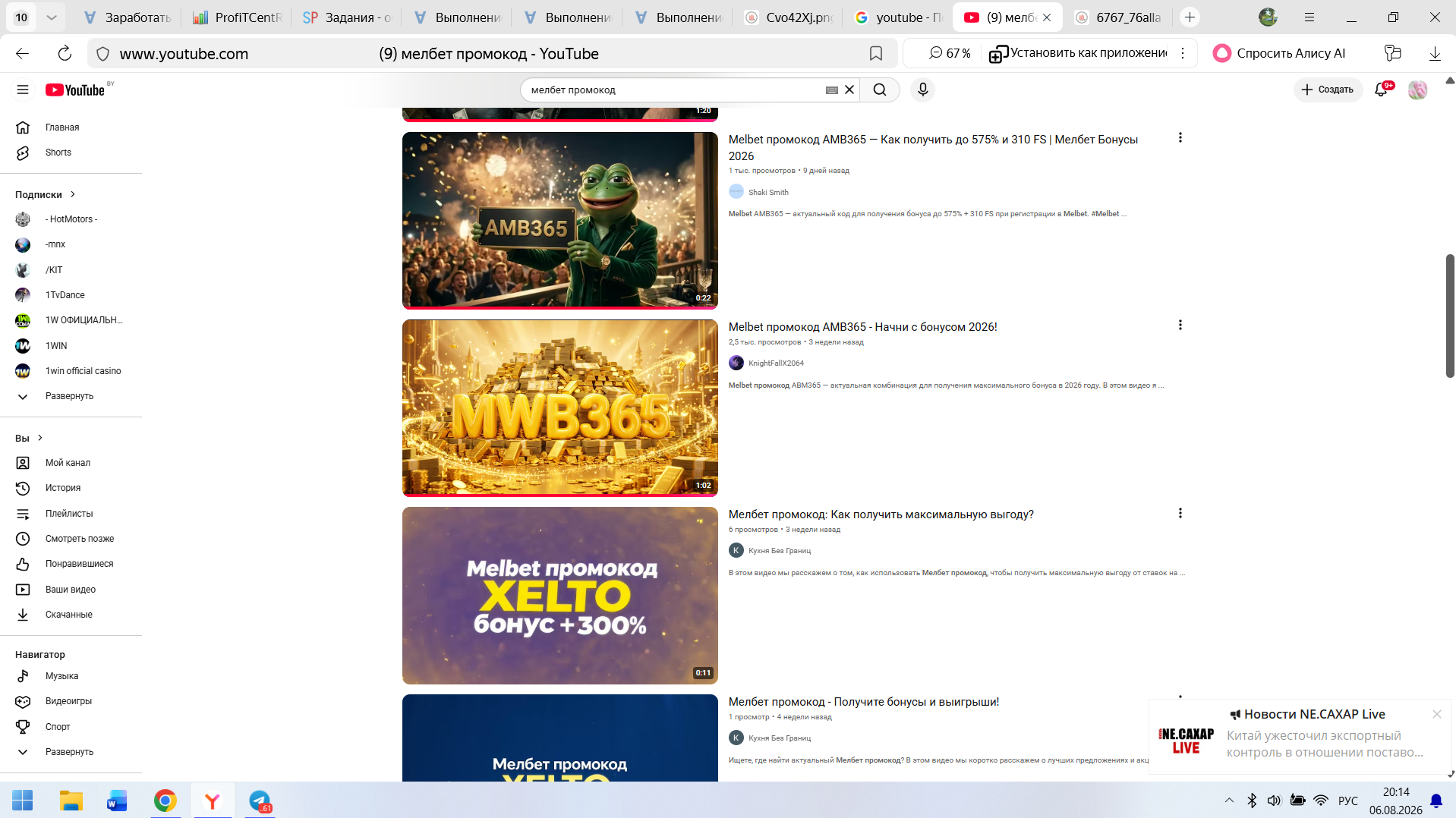
Task: Open the tab list dropdown arrow
Action: tap(51, 17)
